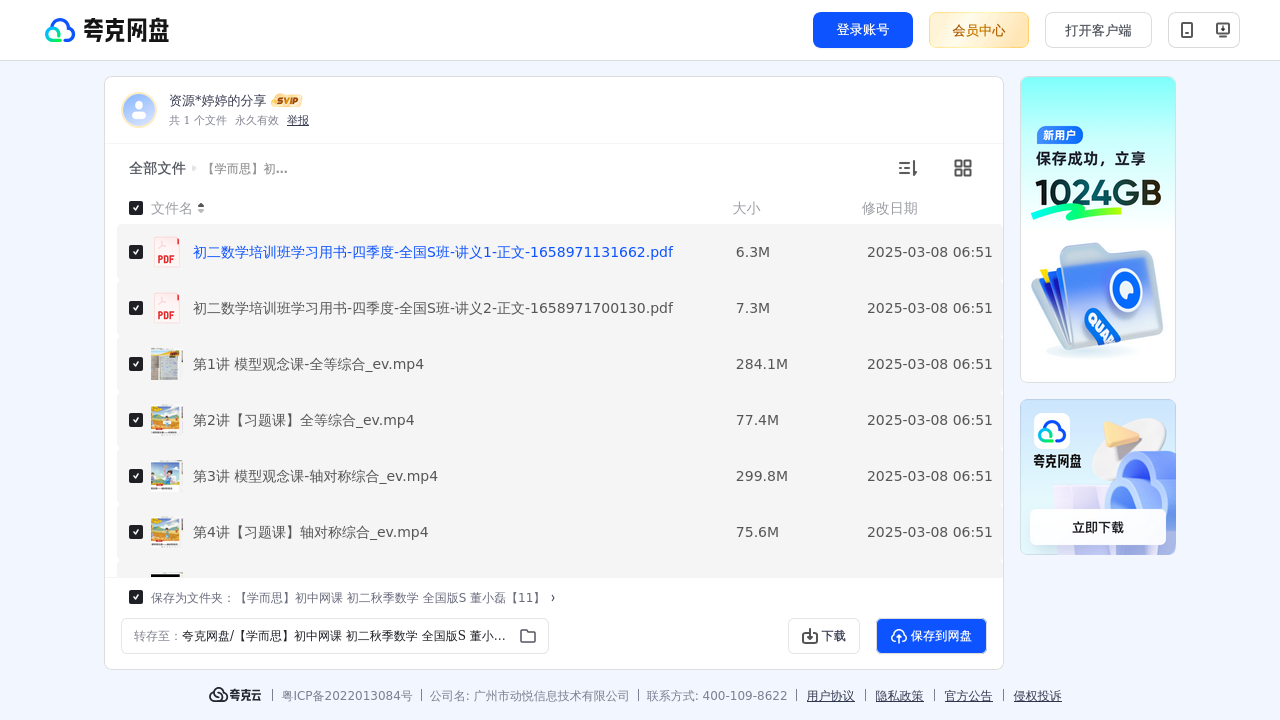
Task: Open the 用户协议 link
Action: 831,696
